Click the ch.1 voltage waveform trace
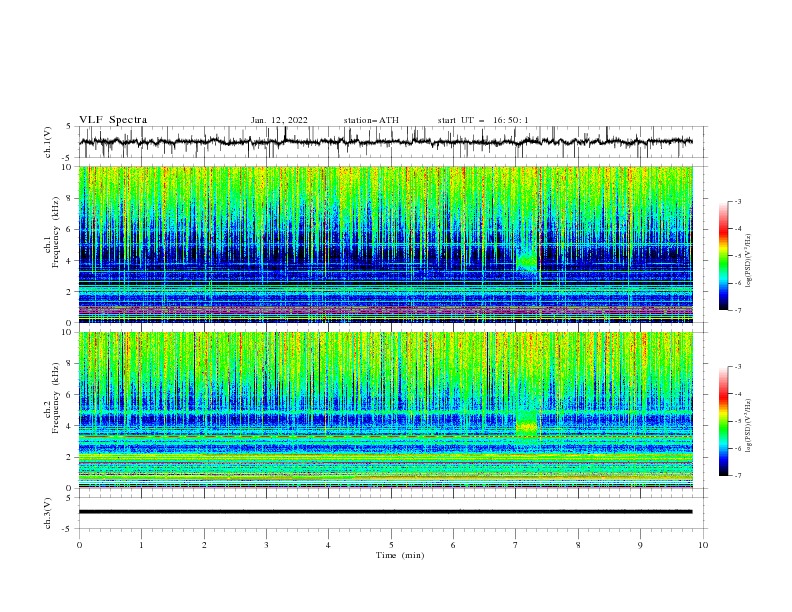 pyautogui.click(x=385, y=142)
